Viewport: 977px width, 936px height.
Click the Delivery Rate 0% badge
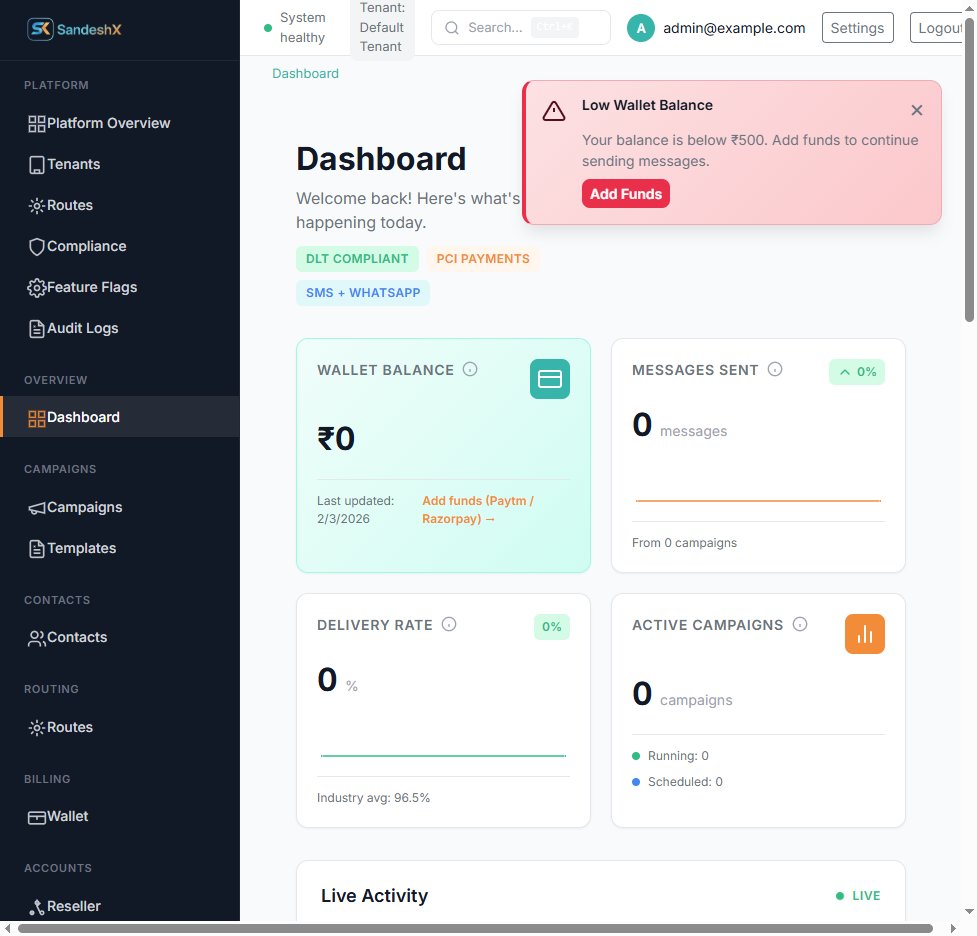(x=551, y=627)
